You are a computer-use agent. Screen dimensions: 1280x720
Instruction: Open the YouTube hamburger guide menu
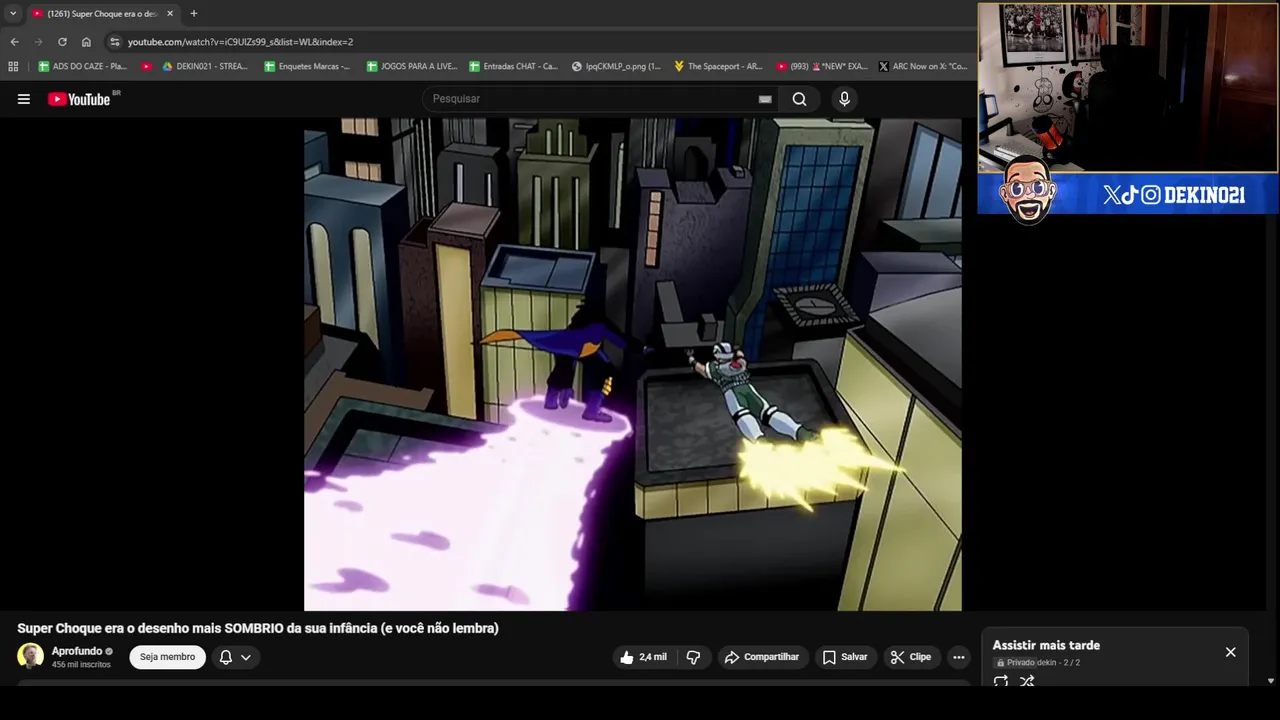[x=24, y=99]
